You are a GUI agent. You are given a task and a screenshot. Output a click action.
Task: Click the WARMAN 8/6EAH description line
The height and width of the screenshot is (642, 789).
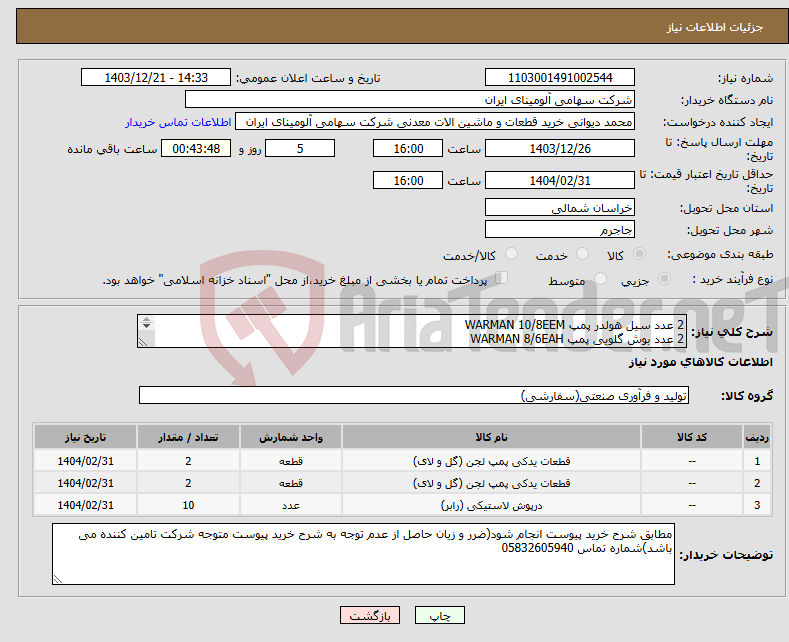pos(577,339)
